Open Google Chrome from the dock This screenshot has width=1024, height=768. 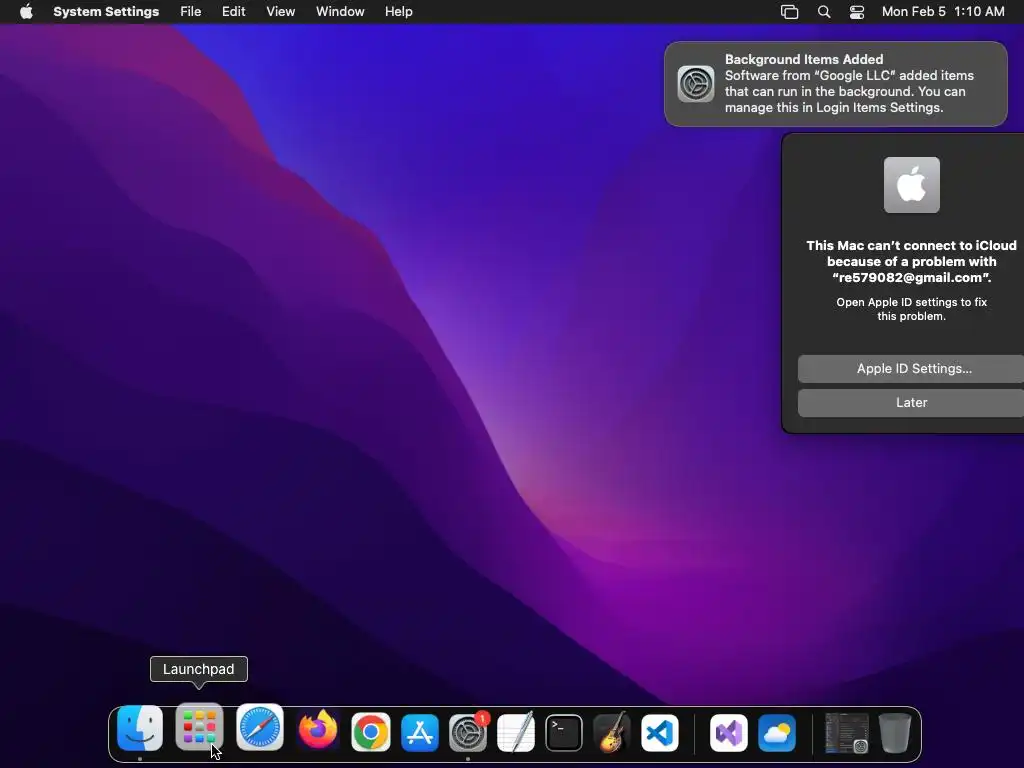pyautogui.click(x=370, y=732)
